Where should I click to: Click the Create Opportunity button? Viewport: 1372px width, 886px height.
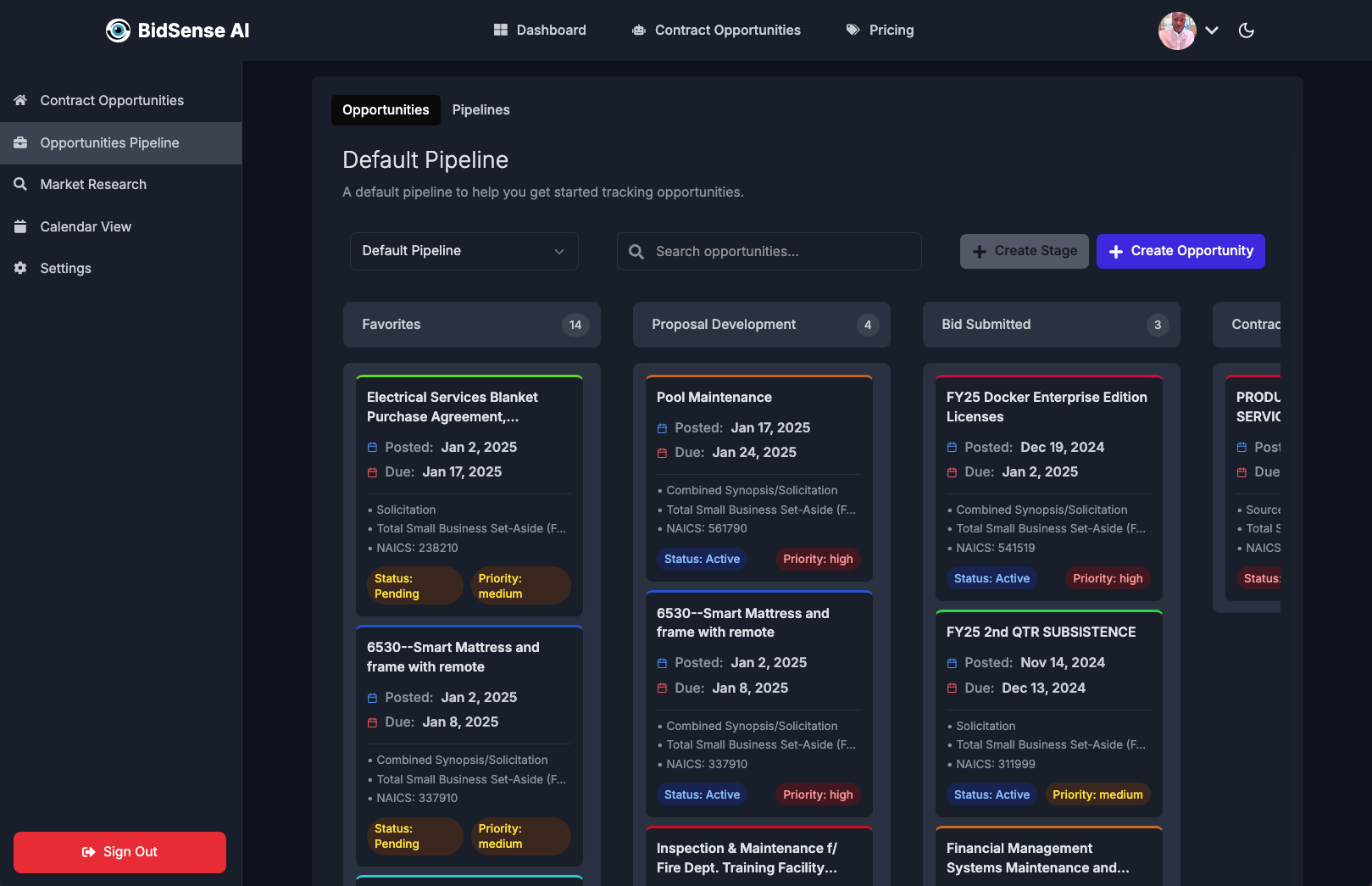1180,251
